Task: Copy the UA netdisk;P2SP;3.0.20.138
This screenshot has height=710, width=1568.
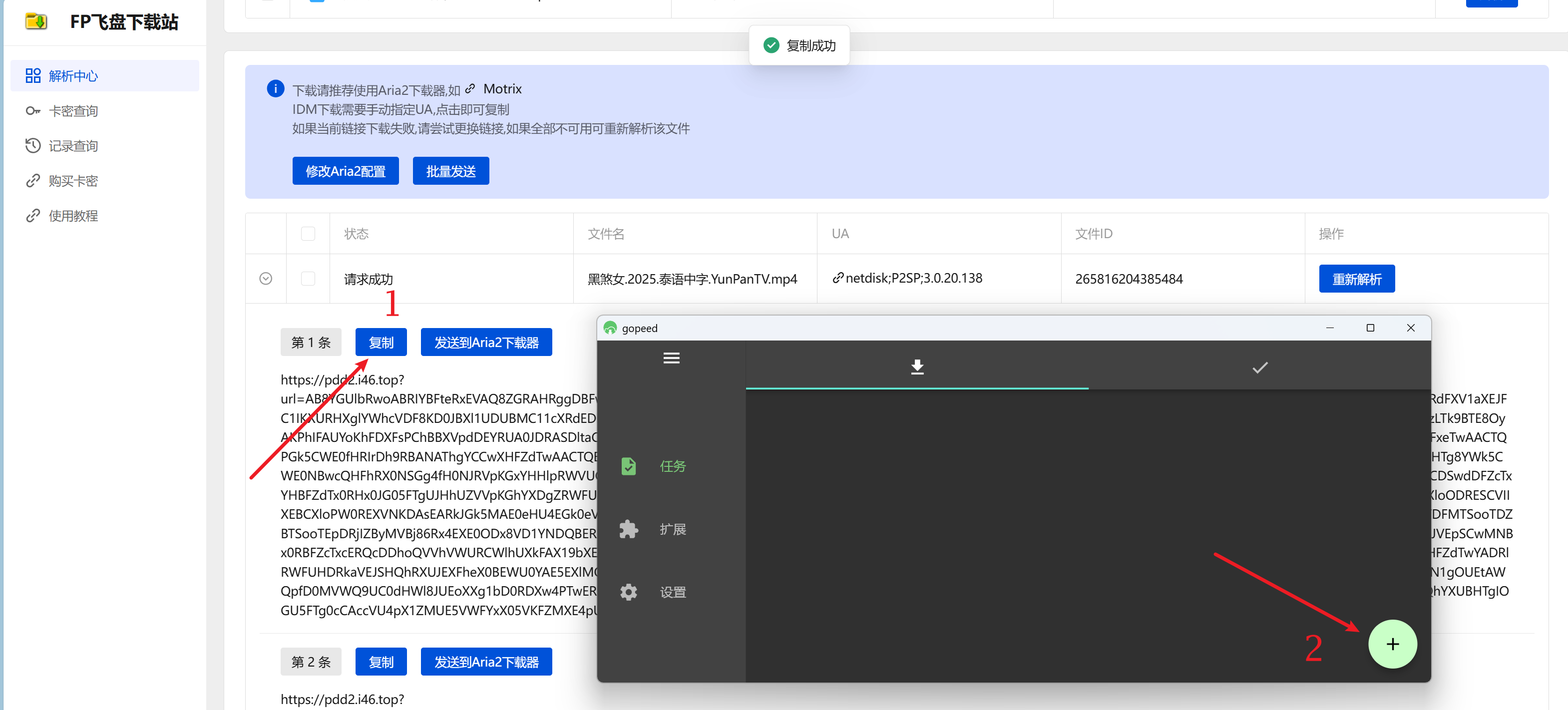Action: [x=907, y=278]
